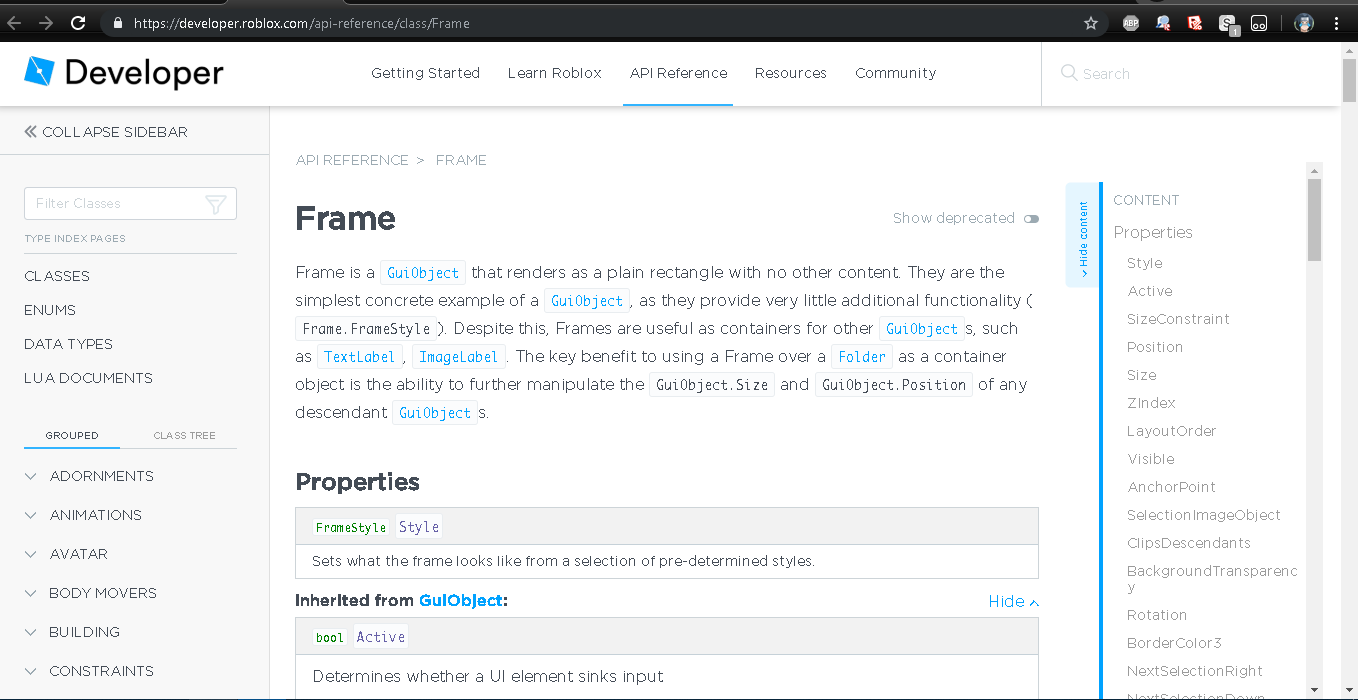
Task: Reload the page
Action: 77,22
